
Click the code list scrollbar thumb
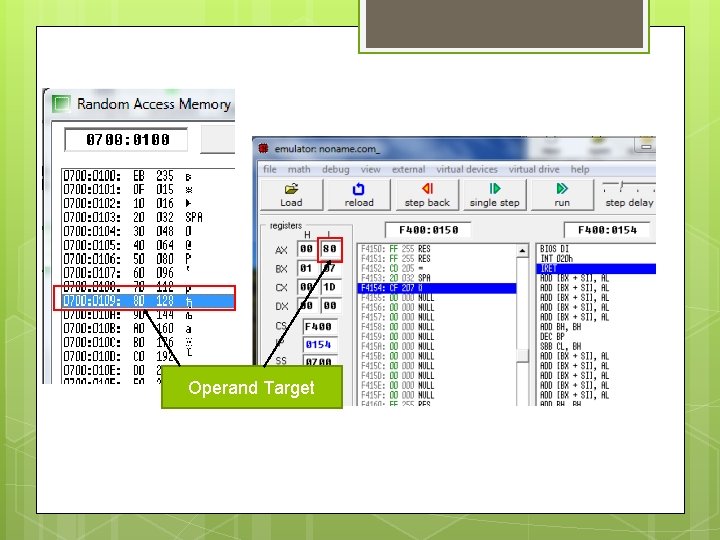click(522, 355)
